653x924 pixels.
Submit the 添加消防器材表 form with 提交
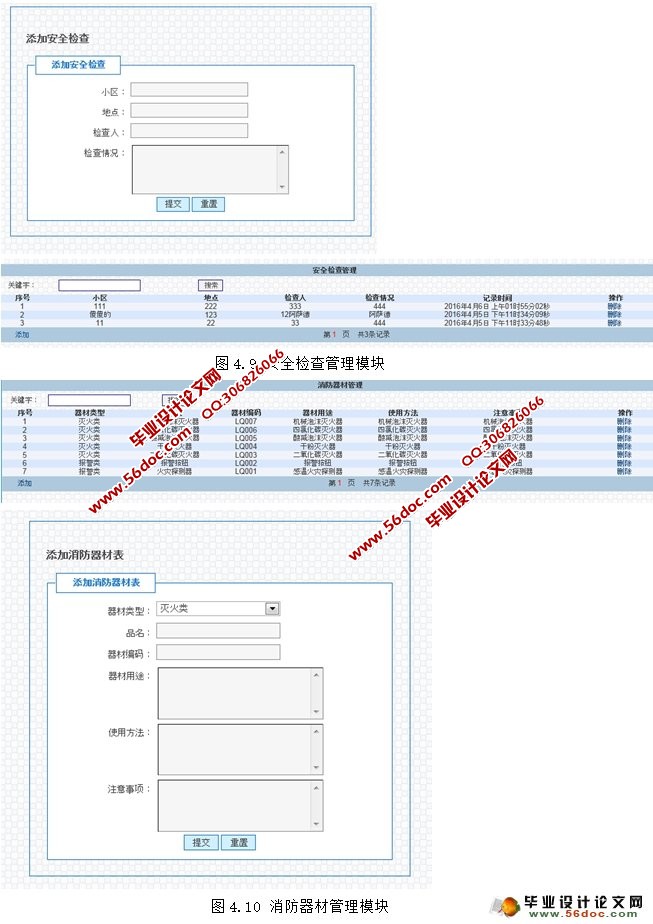coord(201,842)
